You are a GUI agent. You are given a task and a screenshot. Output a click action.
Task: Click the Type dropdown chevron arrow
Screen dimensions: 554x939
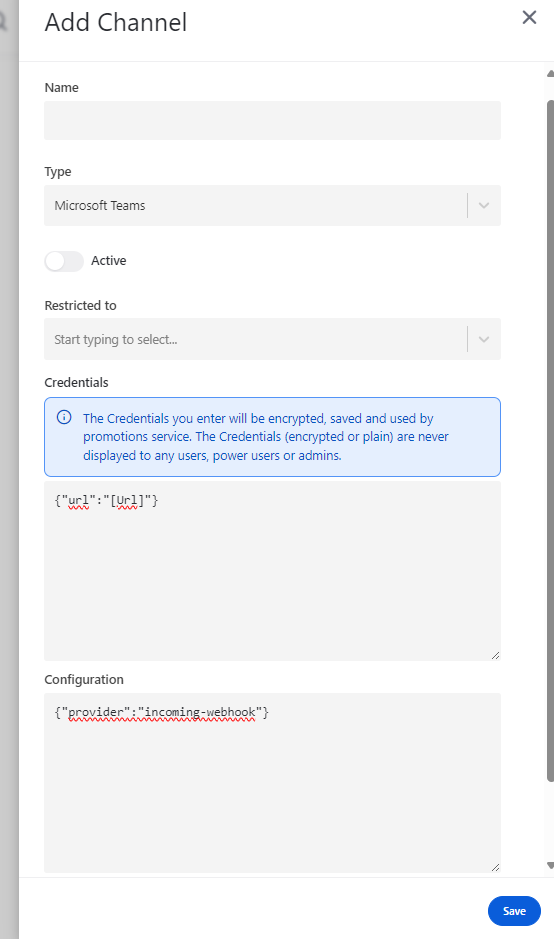coord(484,205)
